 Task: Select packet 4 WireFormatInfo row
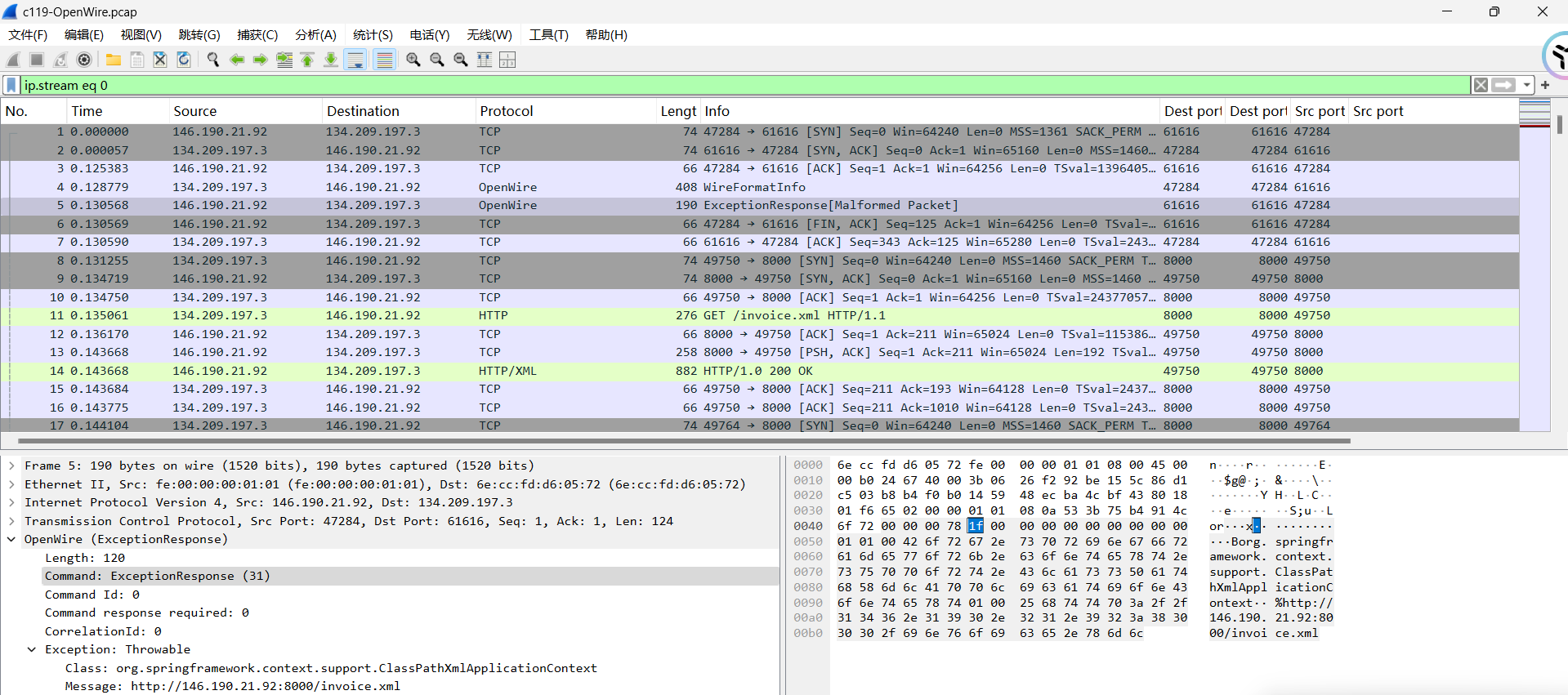click(760, 187)
